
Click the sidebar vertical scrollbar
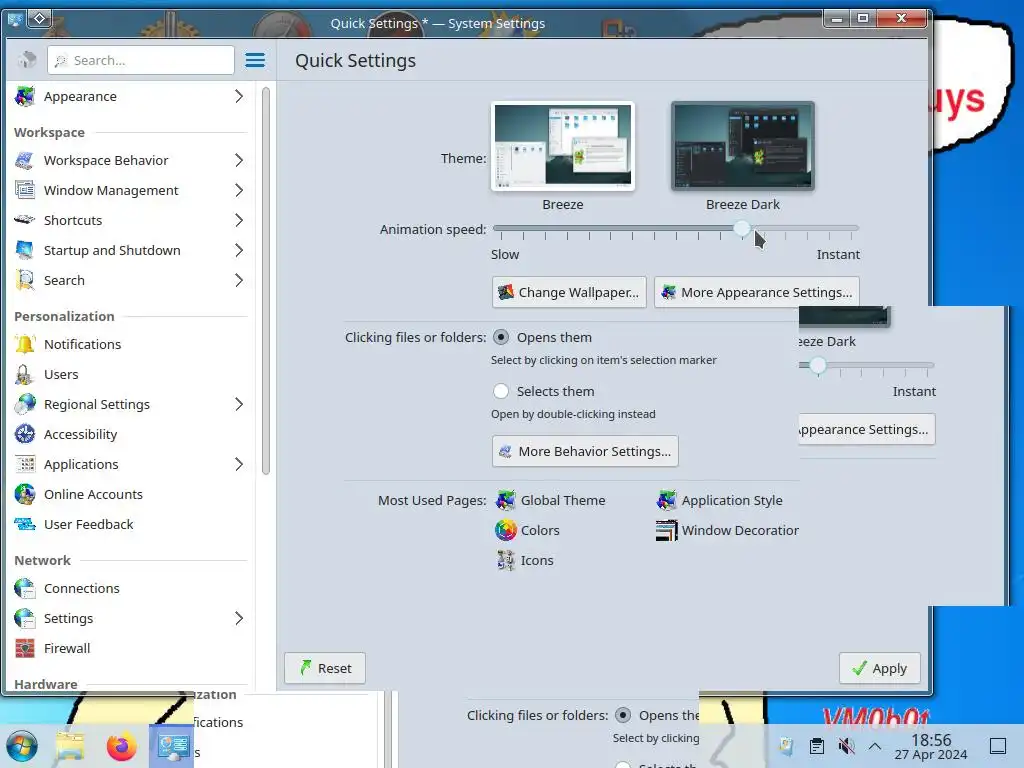tap(266, 281)
